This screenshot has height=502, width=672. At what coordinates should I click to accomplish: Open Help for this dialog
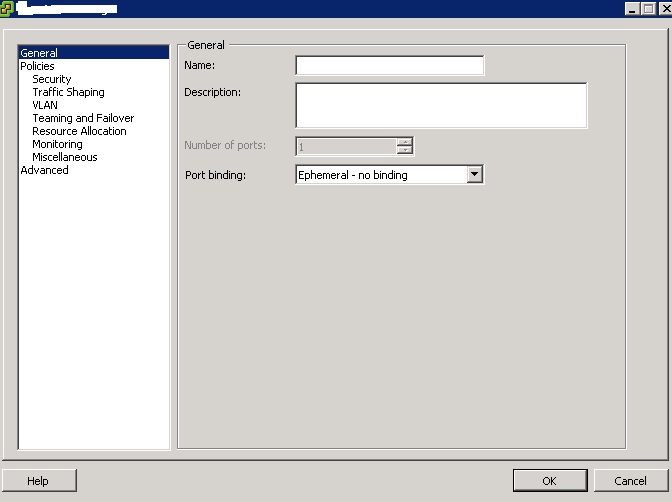coord(38,481)
